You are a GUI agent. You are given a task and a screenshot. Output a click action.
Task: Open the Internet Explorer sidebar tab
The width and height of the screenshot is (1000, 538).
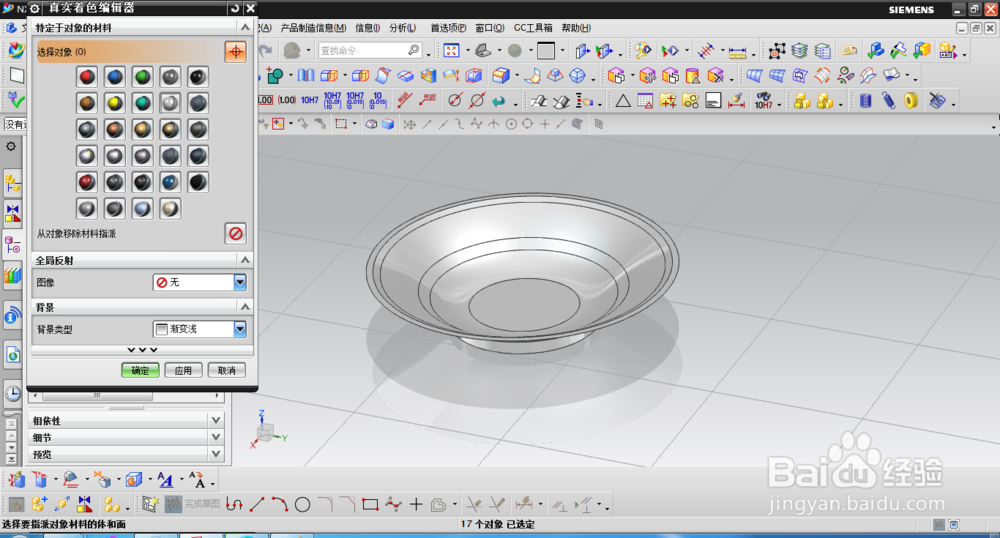pyautogui.click(x=13, y=354)
